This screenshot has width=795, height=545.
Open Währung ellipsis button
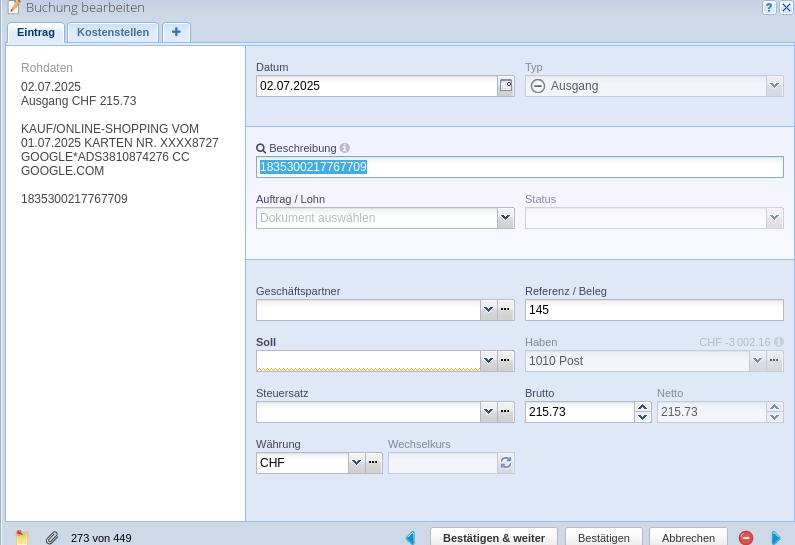(374, 463)
